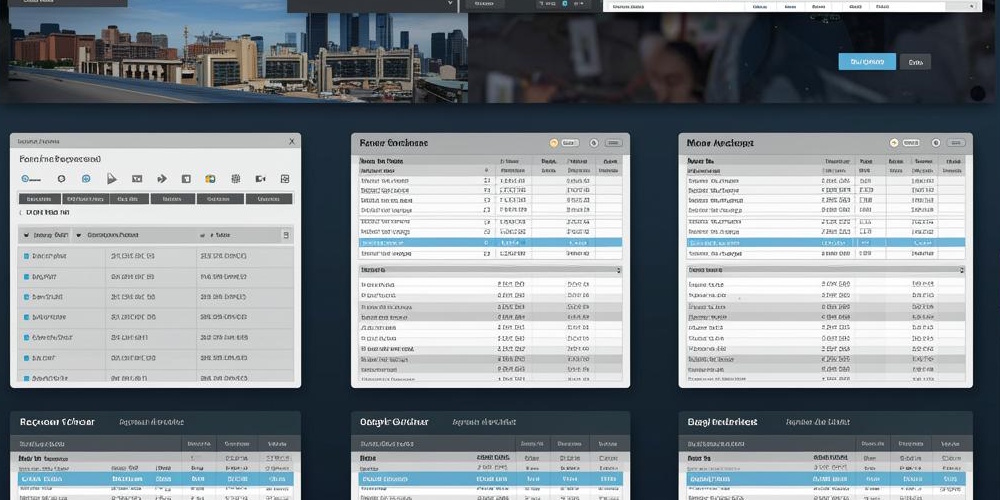Click the gray button beside the blue banner button
Screen dimensions: 1000x500
[x=914, y=62]
